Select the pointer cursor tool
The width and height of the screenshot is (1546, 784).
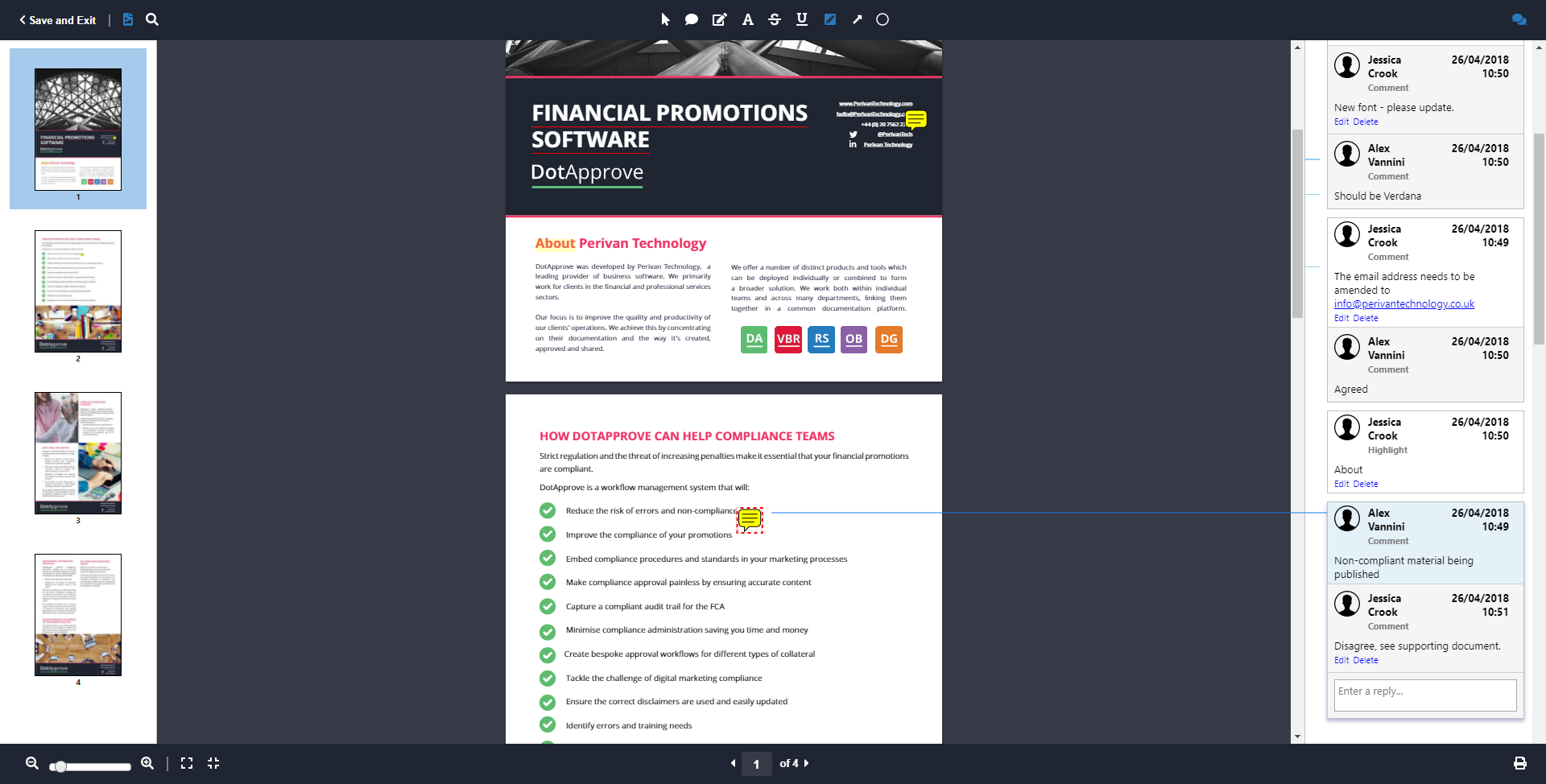click(665, 19)
